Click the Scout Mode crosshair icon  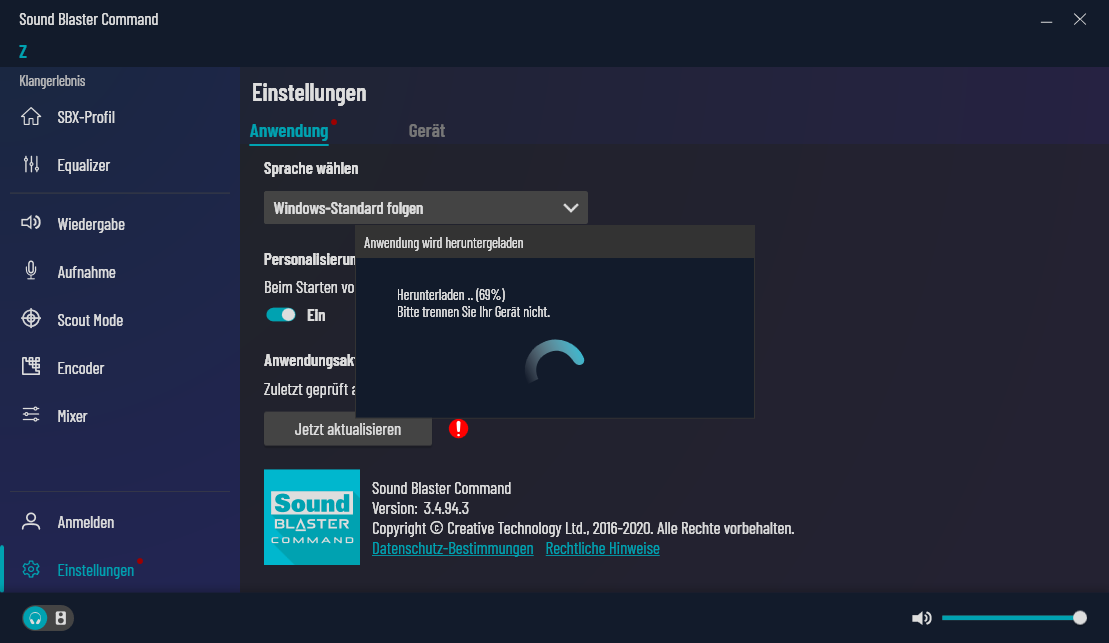[31, 319]
